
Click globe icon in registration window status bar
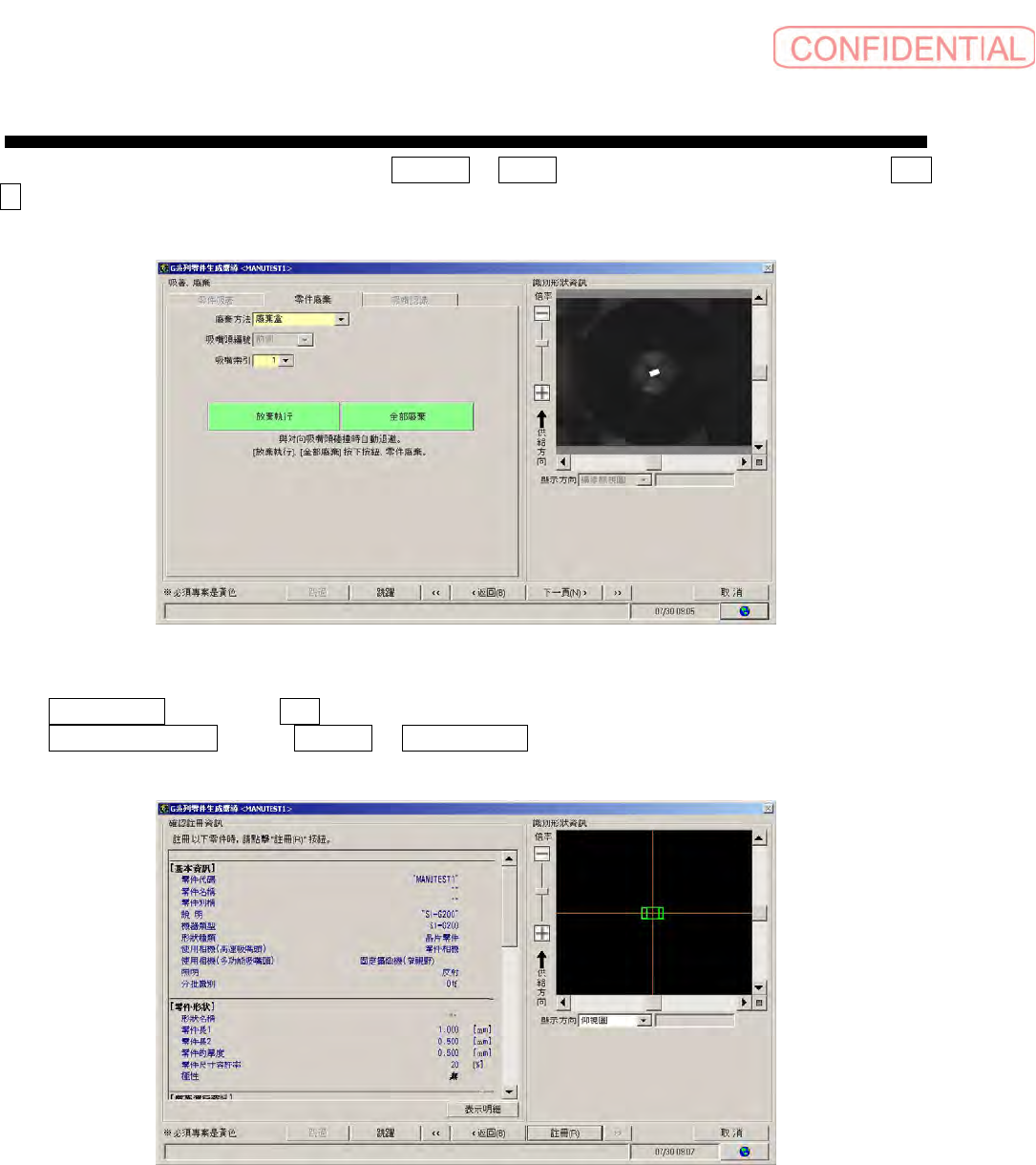(x=744, y=1152)
